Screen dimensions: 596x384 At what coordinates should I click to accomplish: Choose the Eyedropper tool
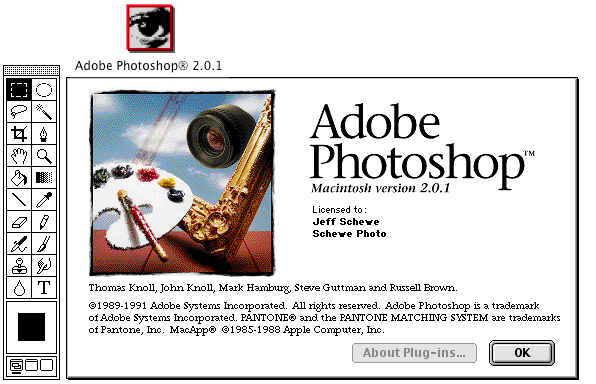coord(44,200)
